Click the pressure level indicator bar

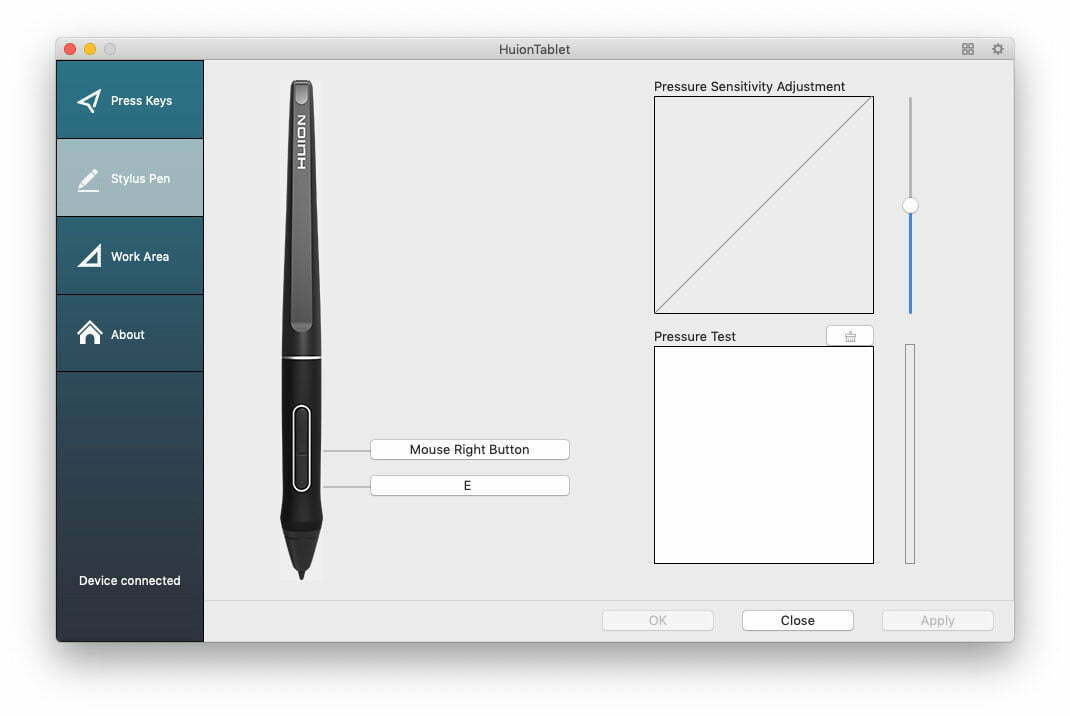tap(910, 454)
